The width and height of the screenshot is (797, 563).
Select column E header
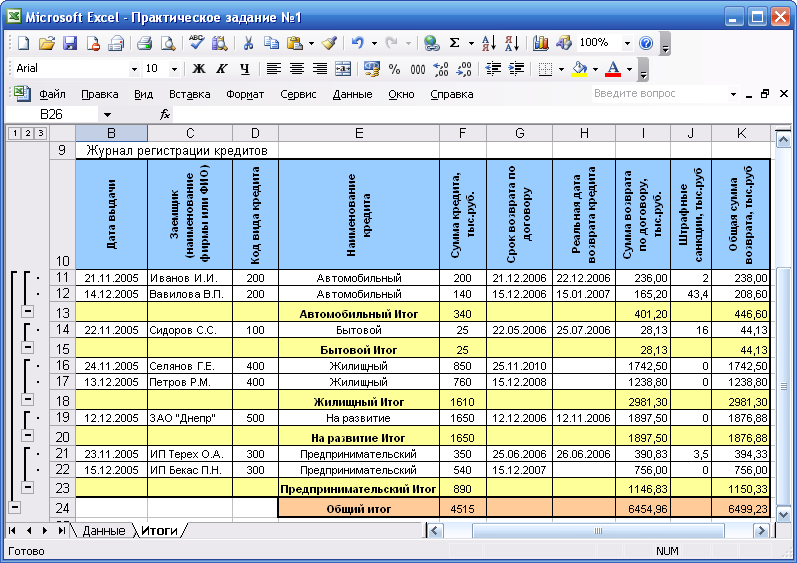coord(359,133)
